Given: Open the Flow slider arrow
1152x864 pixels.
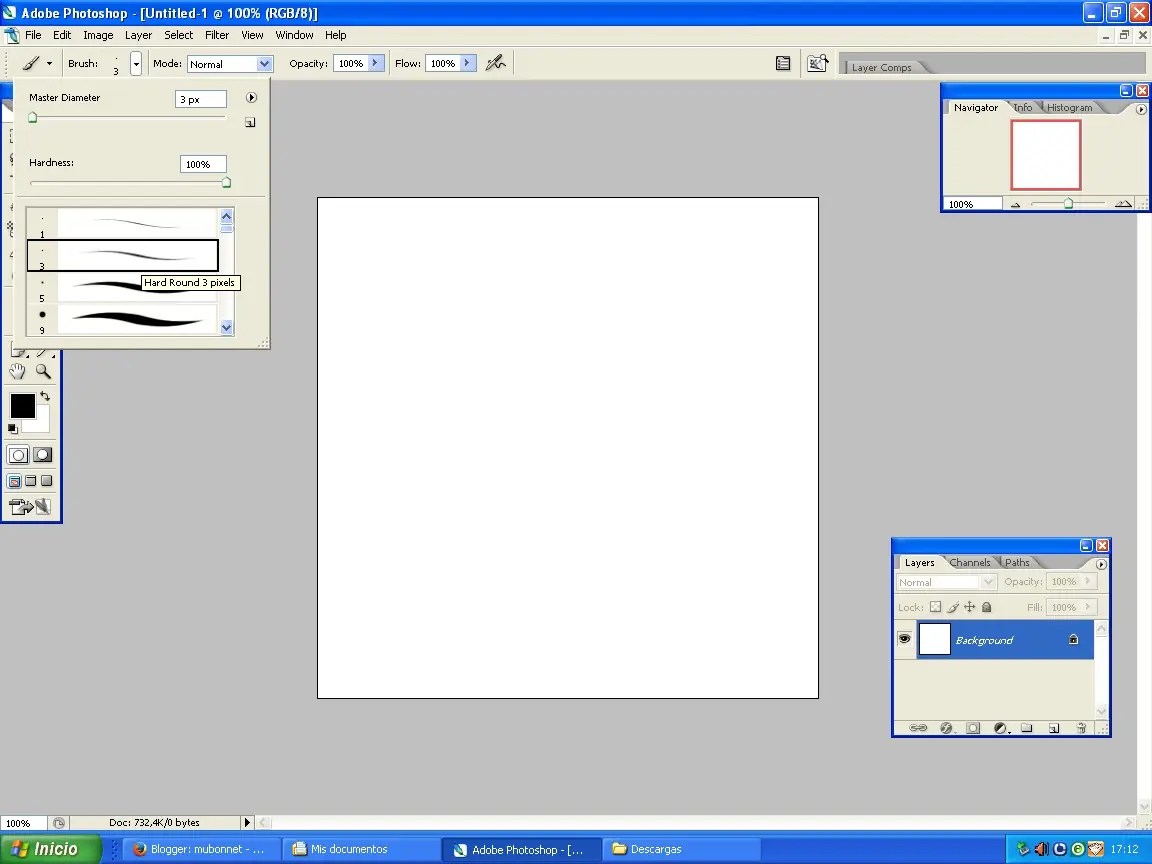Looking at the screenshot, I should click(x=467, y=63).
